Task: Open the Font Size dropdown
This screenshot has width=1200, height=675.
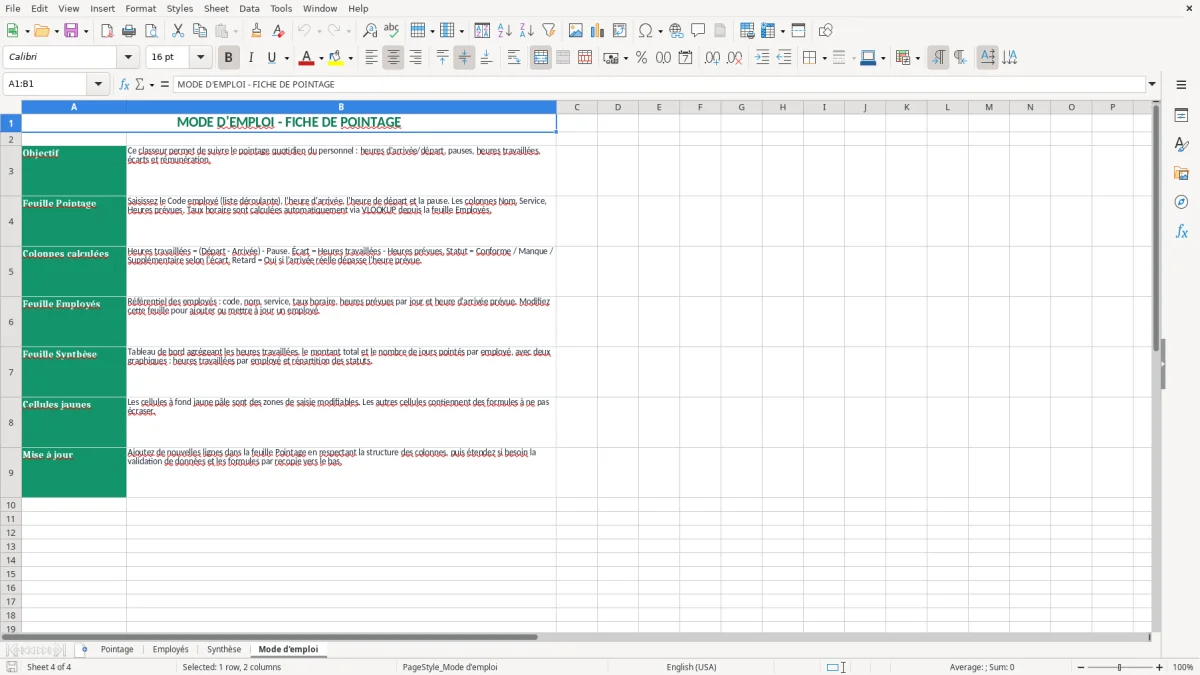Action: coord(201,58)
